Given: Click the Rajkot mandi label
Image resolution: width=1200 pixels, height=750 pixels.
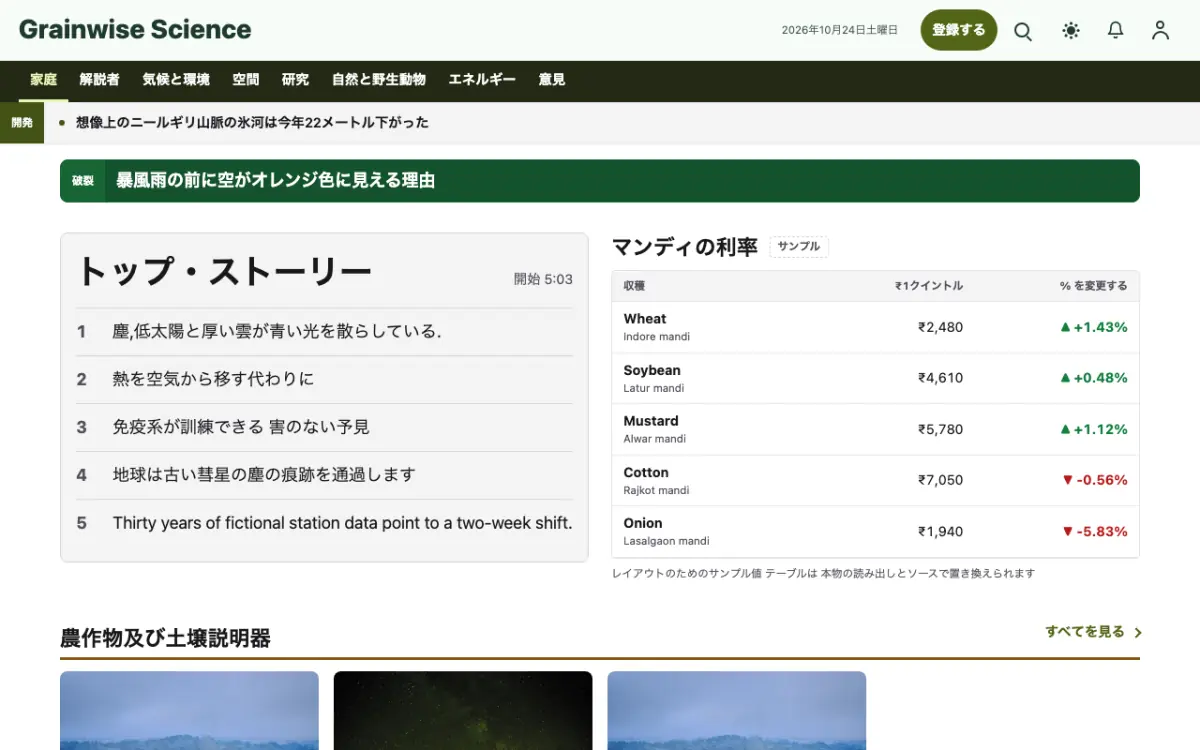Looking at the screenshot, I should pyautogui.click(x=656, y=490).
